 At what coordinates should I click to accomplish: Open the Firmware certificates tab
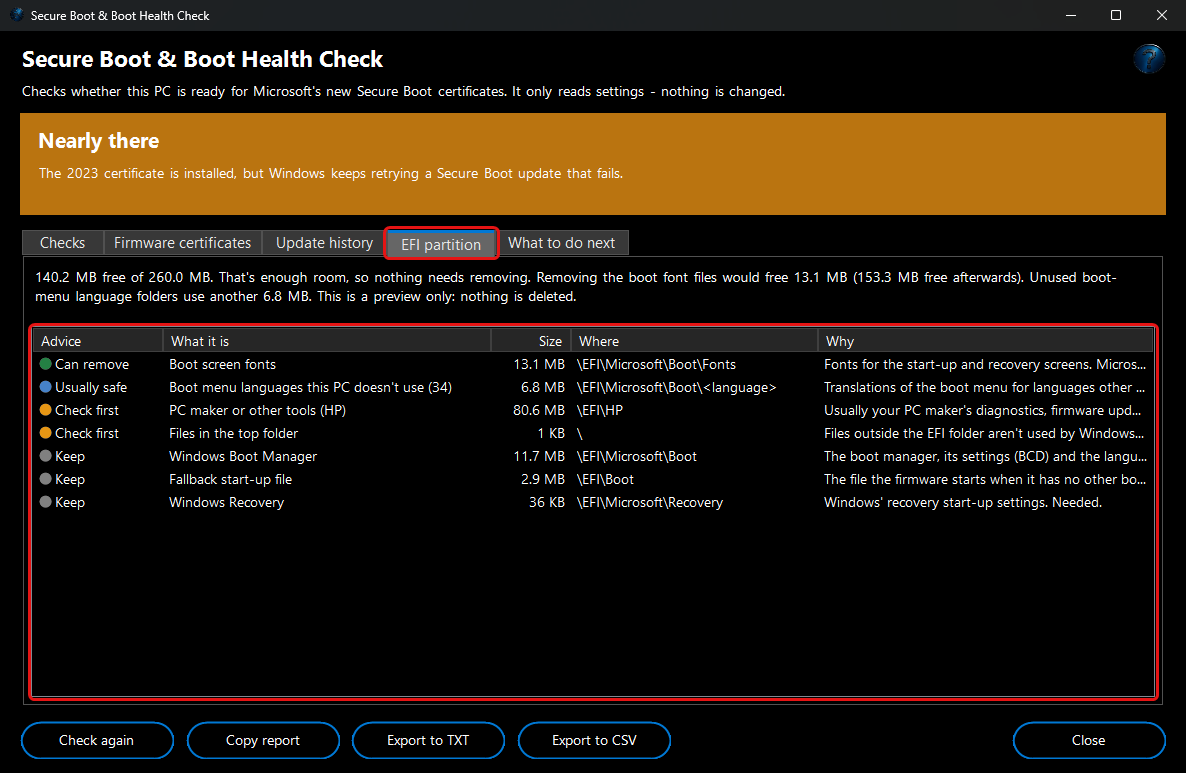coord(182,243)
